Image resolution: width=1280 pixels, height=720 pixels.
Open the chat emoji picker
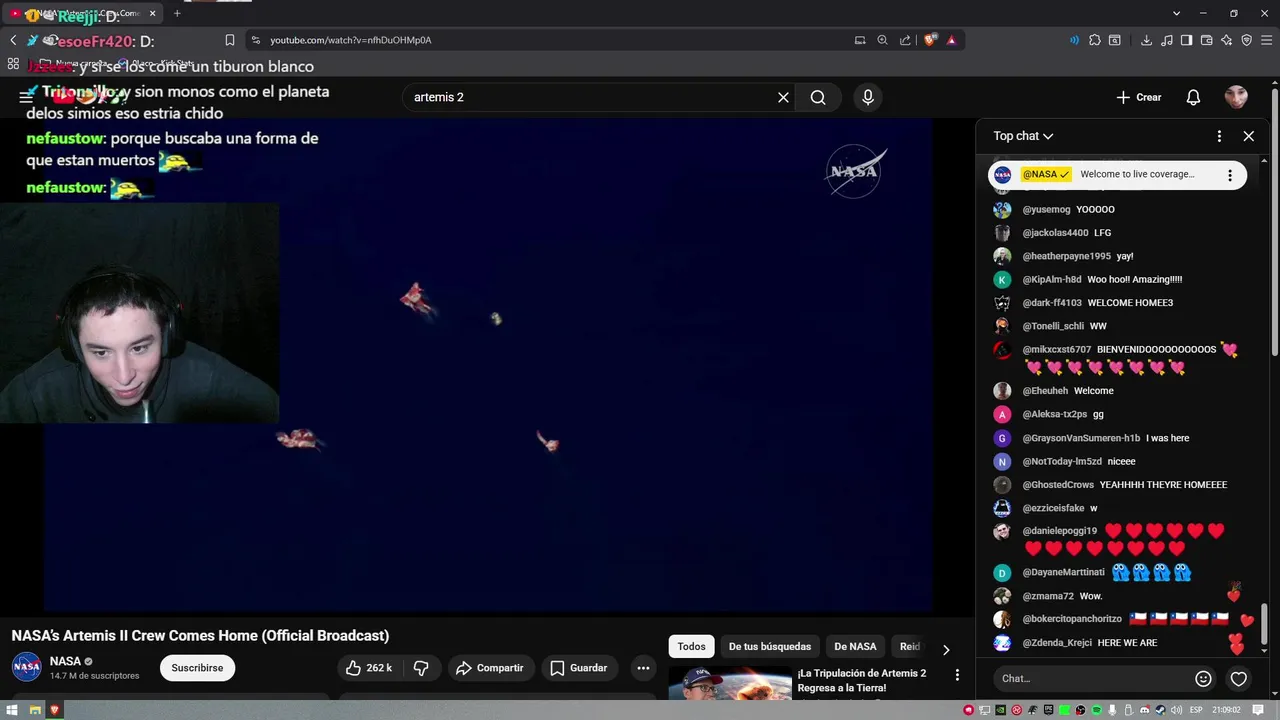click(1203, 678)
